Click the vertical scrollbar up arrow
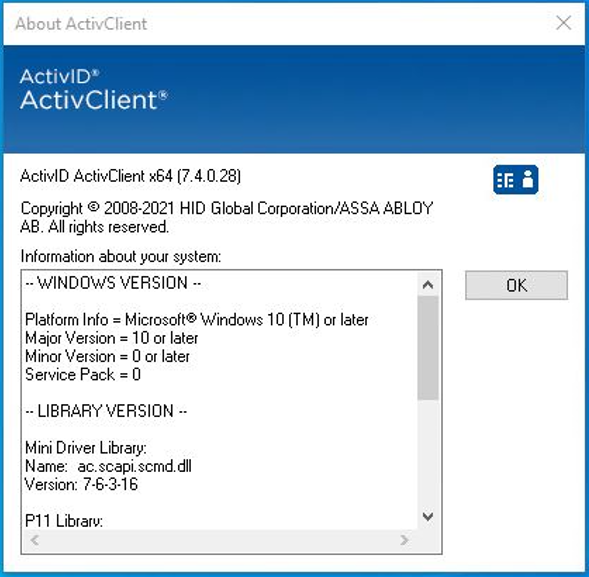This screenshot has height=577, width=589. click(428, 285)
